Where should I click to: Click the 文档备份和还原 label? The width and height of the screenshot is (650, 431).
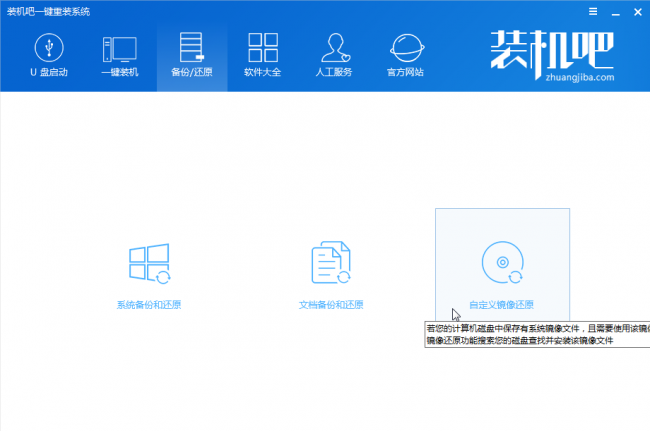click(331, 305)
